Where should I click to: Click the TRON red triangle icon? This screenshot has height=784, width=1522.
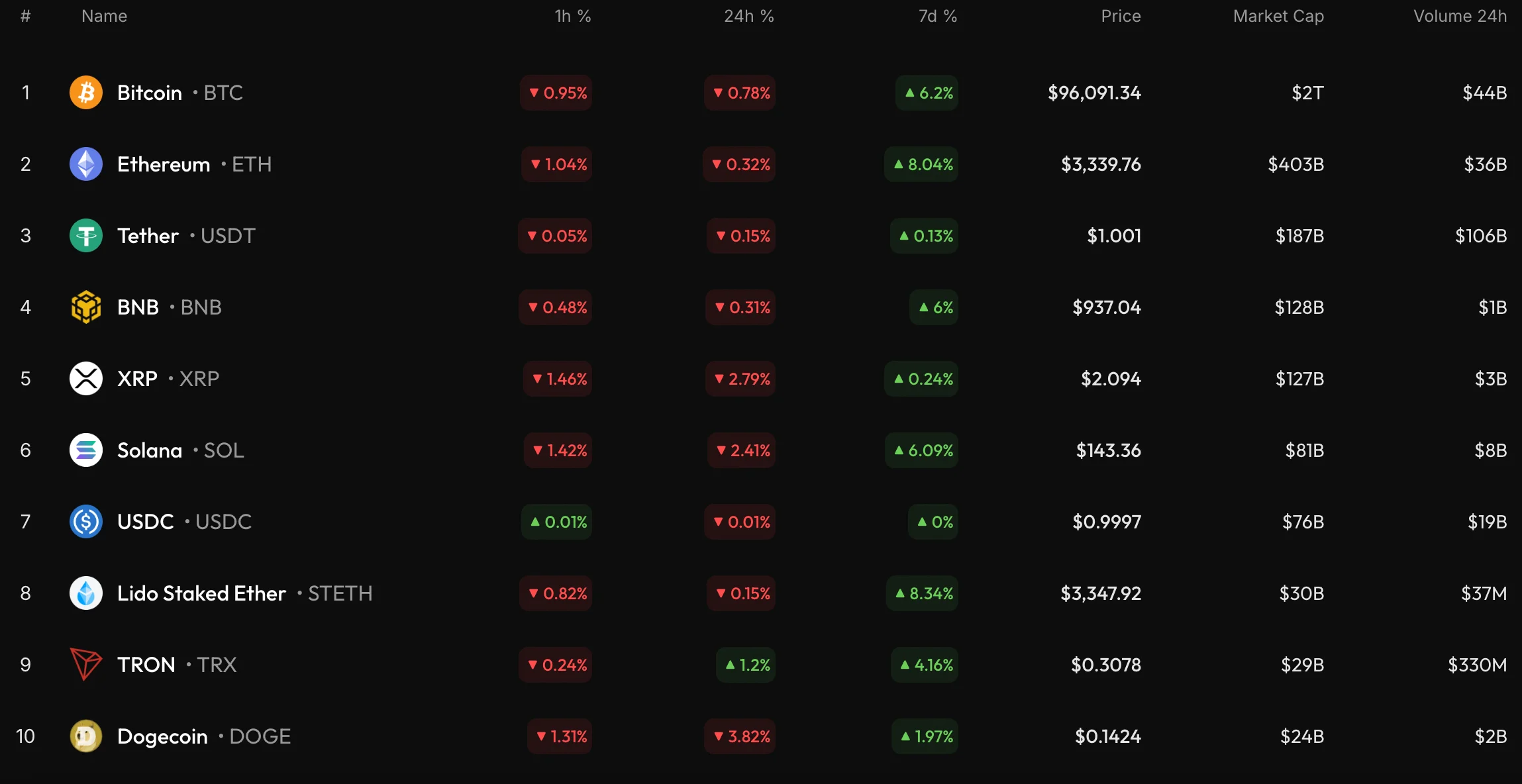86,665
